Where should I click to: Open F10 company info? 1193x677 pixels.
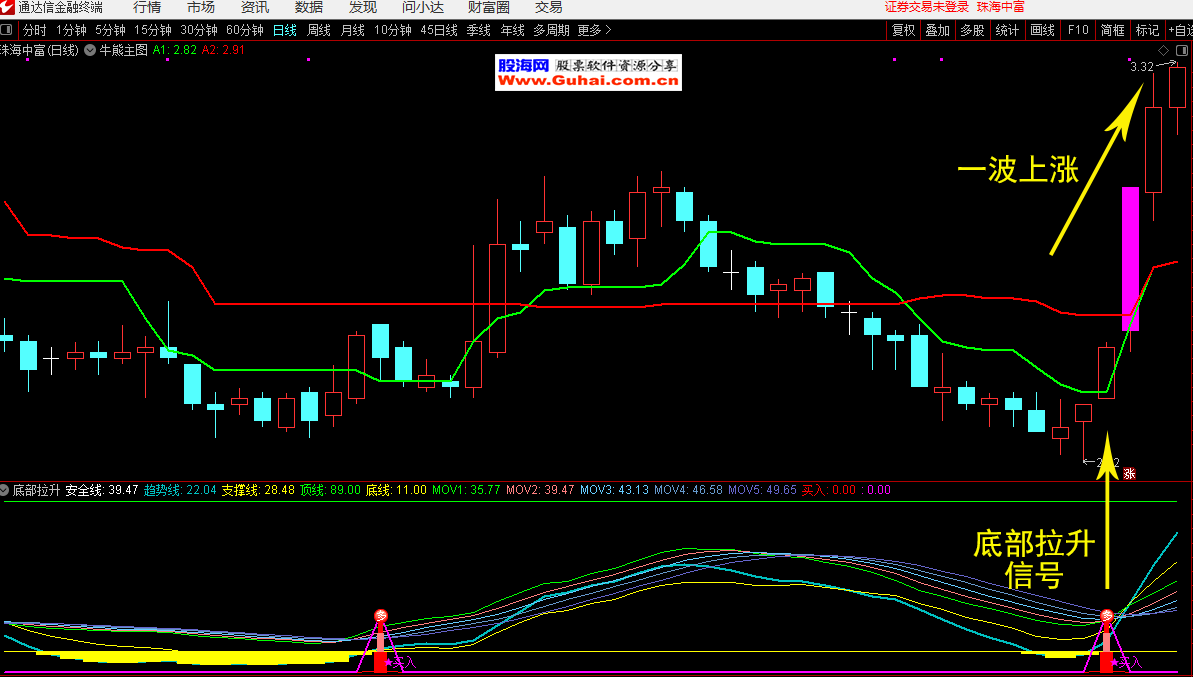coord(1078,30)
